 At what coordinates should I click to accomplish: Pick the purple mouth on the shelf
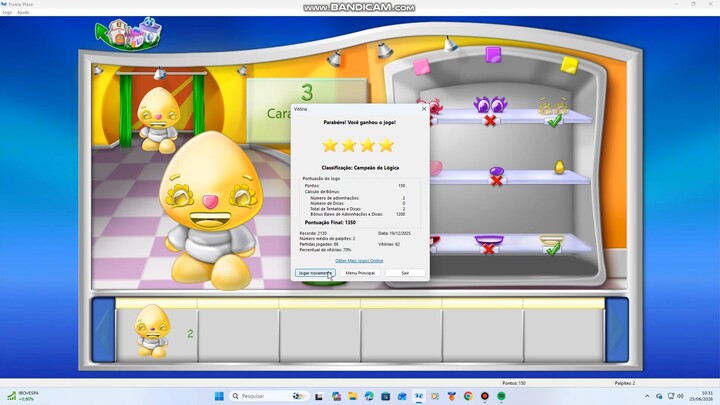point(489,240)
